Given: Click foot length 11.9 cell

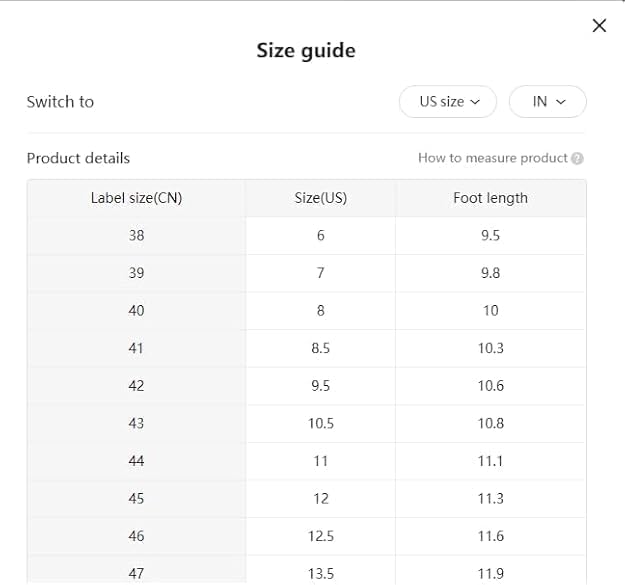Looking at the screenshot, I should [490, 570].
